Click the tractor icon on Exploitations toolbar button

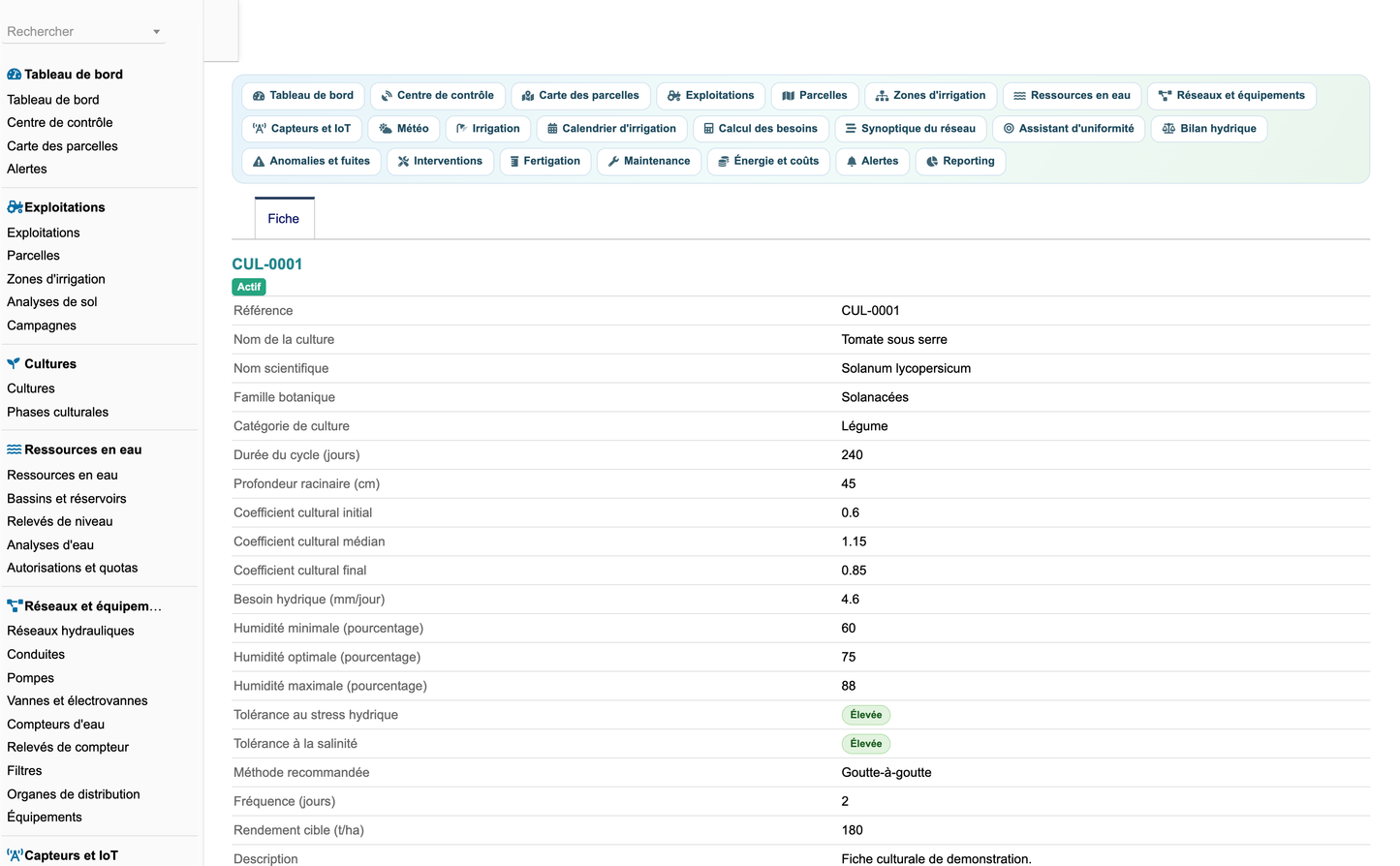[674, 96]
